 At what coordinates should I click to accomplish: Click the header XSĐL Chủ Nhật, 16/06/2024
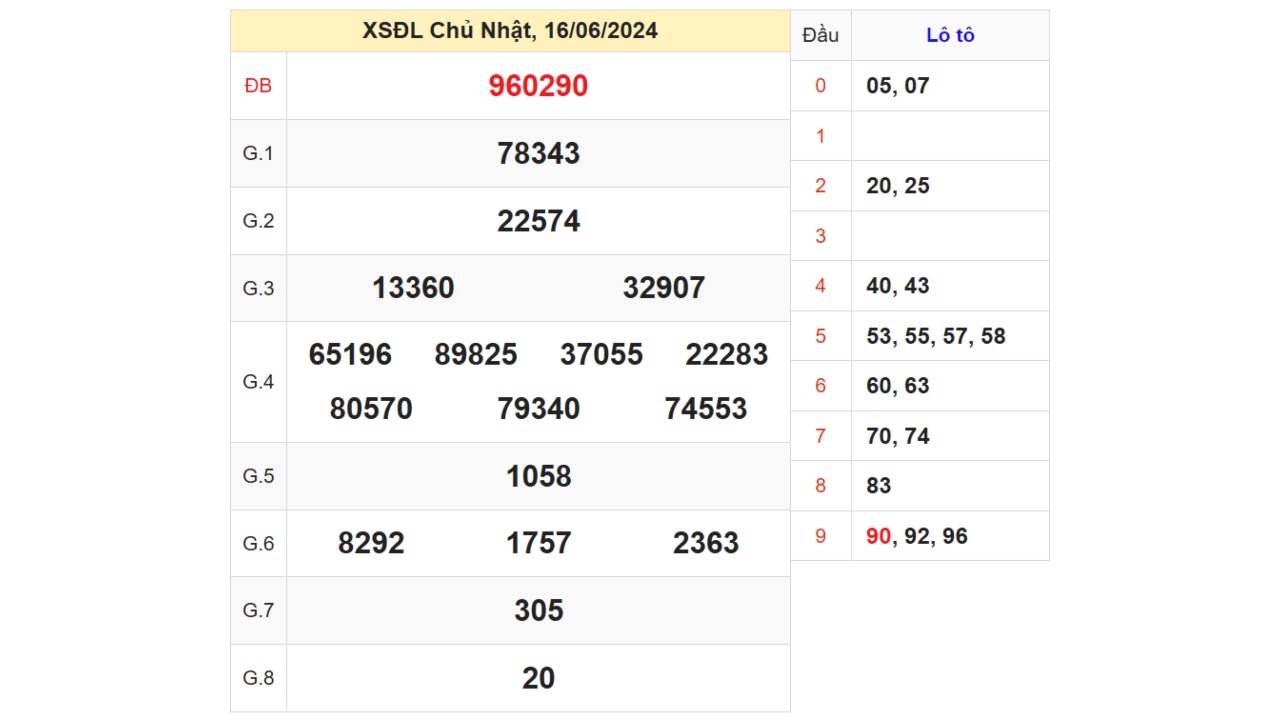tap(510, 31)
